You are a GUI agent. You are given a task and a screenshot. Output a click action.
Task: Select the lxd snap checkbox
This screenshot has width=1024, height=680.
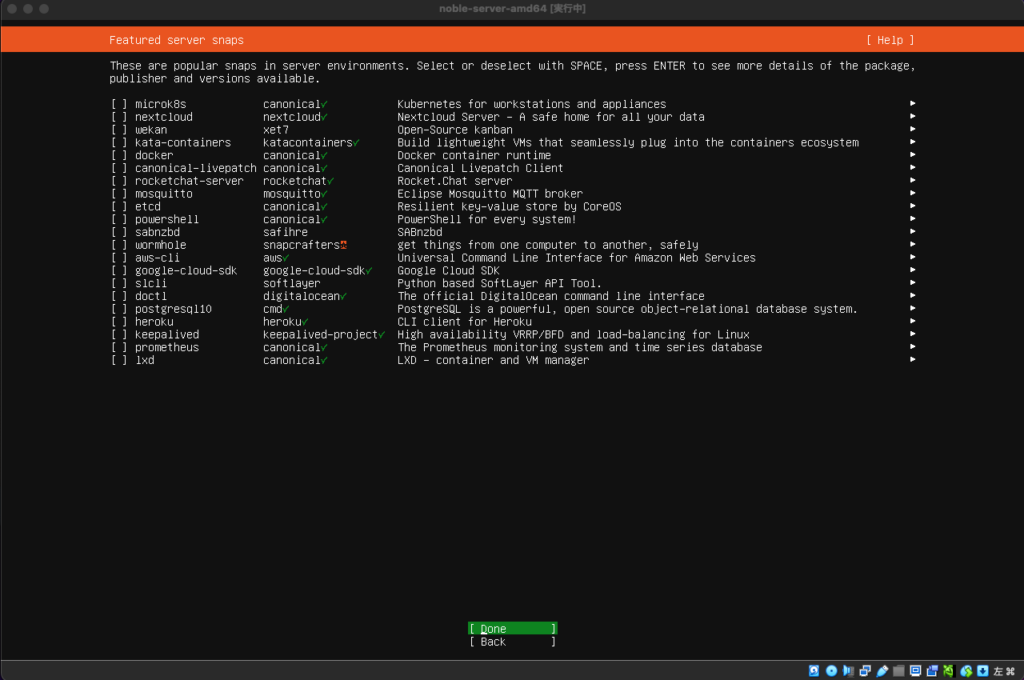coord(119,360)
